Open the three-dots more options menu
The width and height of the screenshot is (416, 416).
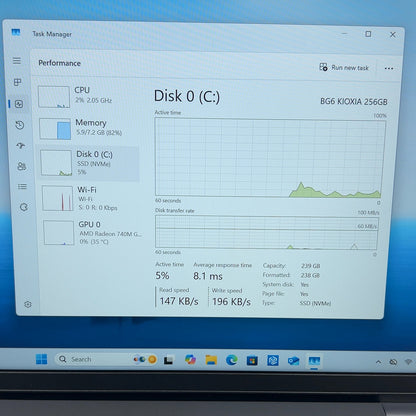pyautogui.click(x=389, y=68)
